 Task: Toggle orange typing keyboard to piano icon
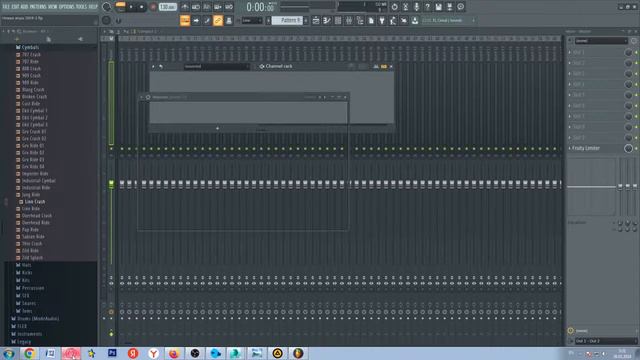coord(185,20)
